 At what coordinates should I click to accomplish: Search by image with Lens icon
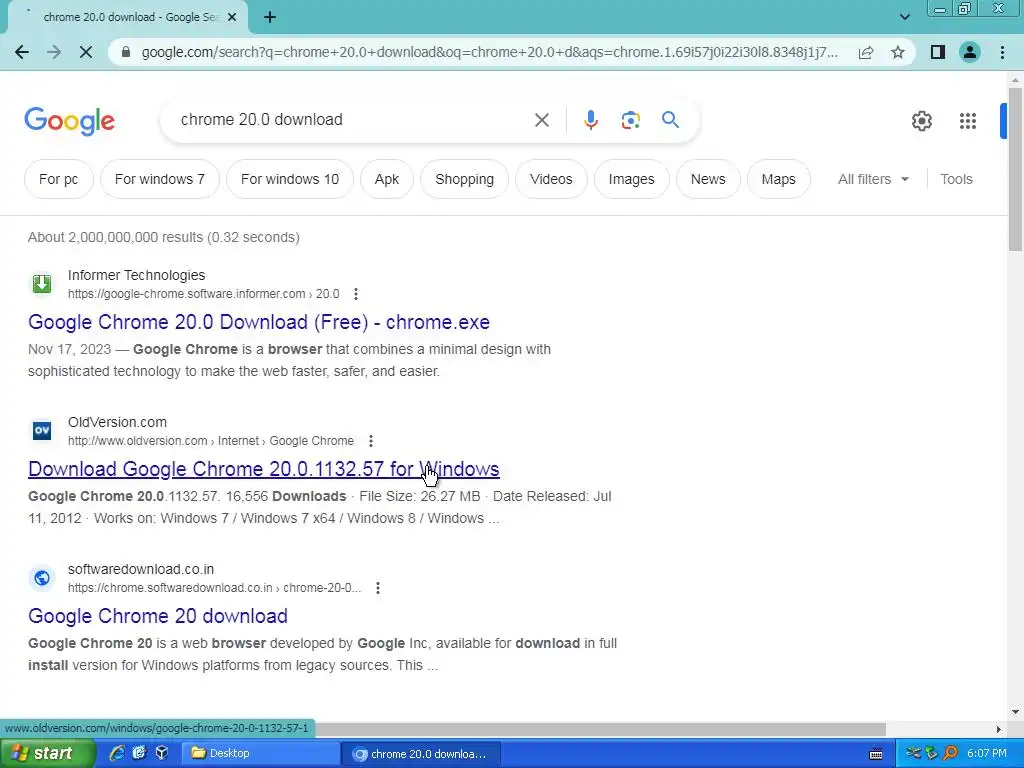[x=630, y=120]
